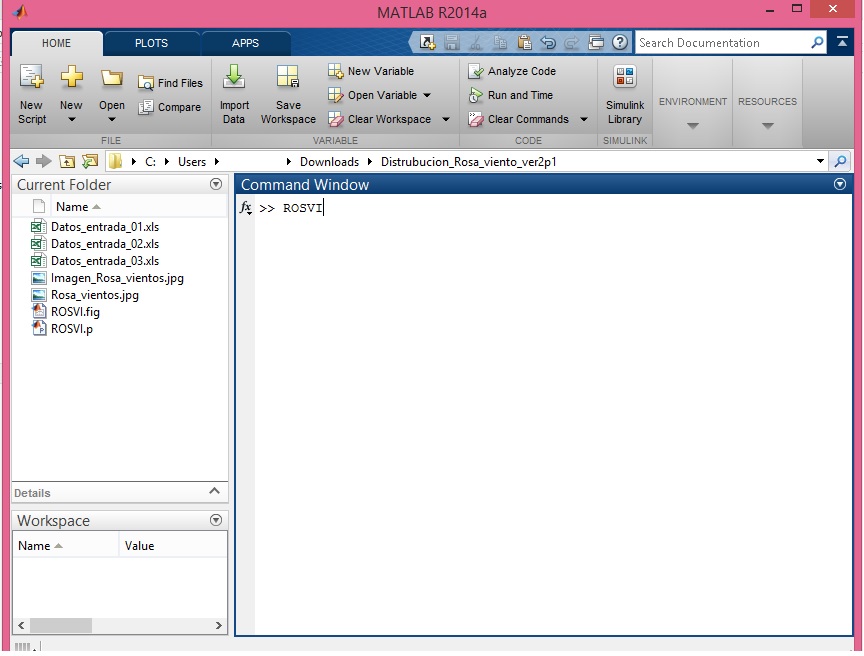Open the Open Variable dropdown arrow
The image size is (864, 656).
pos(427,95)
